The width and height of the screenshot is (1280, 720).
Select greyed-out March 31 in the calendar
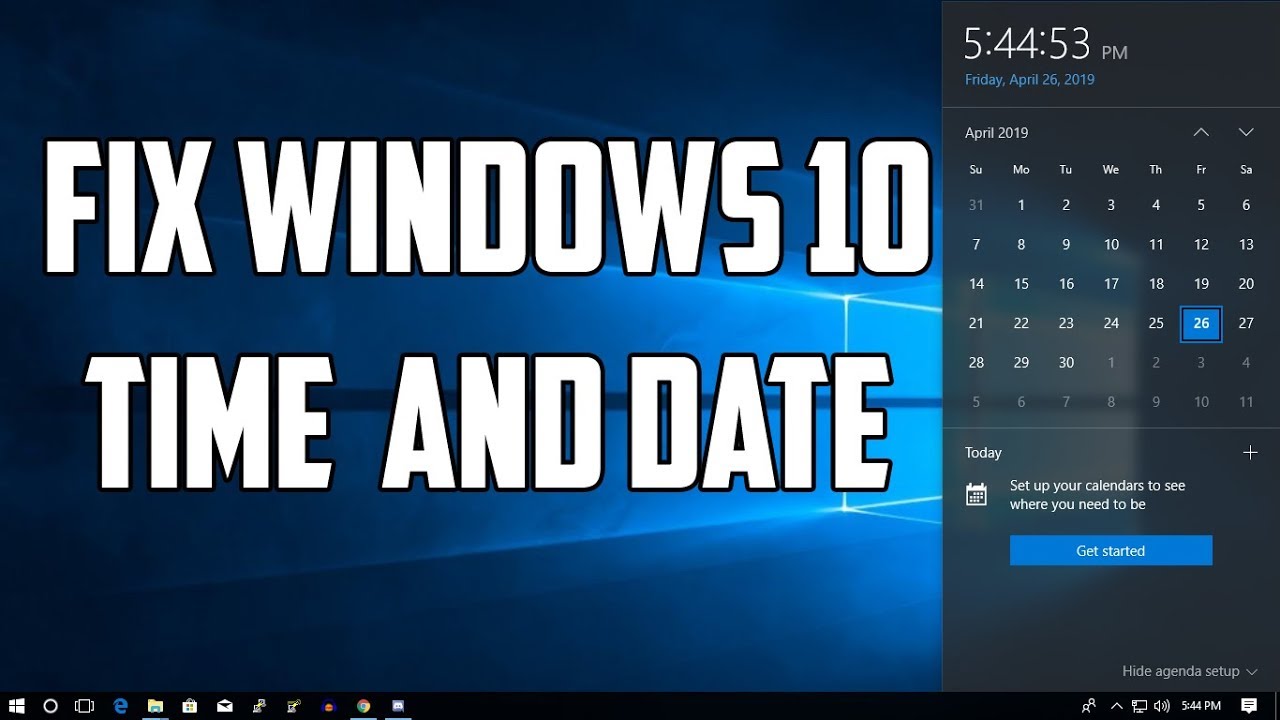[976, 205]
